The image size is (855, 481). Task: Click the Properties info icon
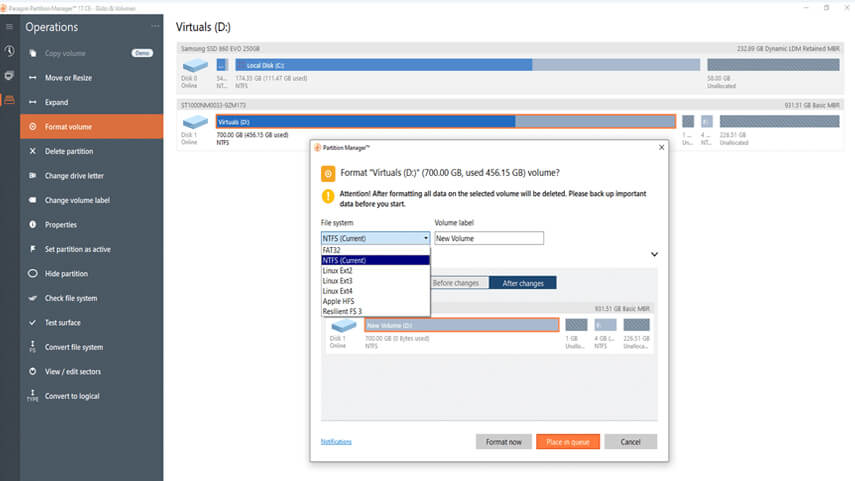tap(33, 225)
